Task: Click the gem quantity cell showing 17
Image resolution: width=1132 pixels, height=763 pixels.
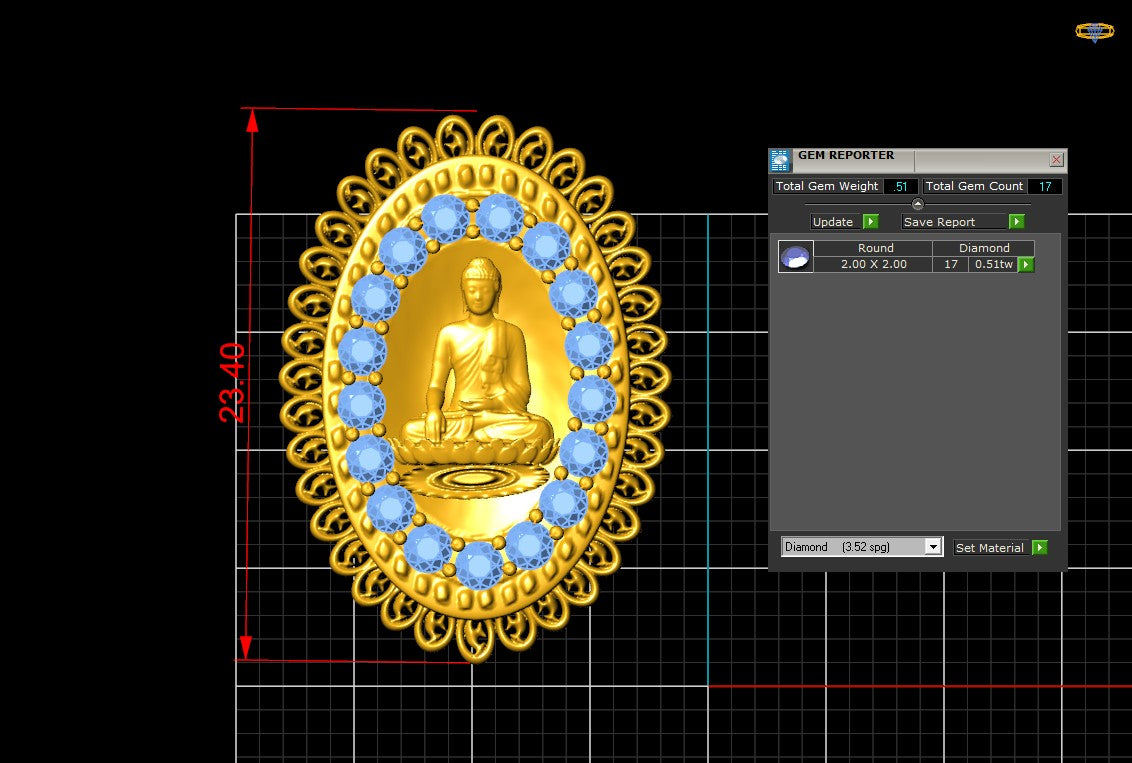Action: 951,264
